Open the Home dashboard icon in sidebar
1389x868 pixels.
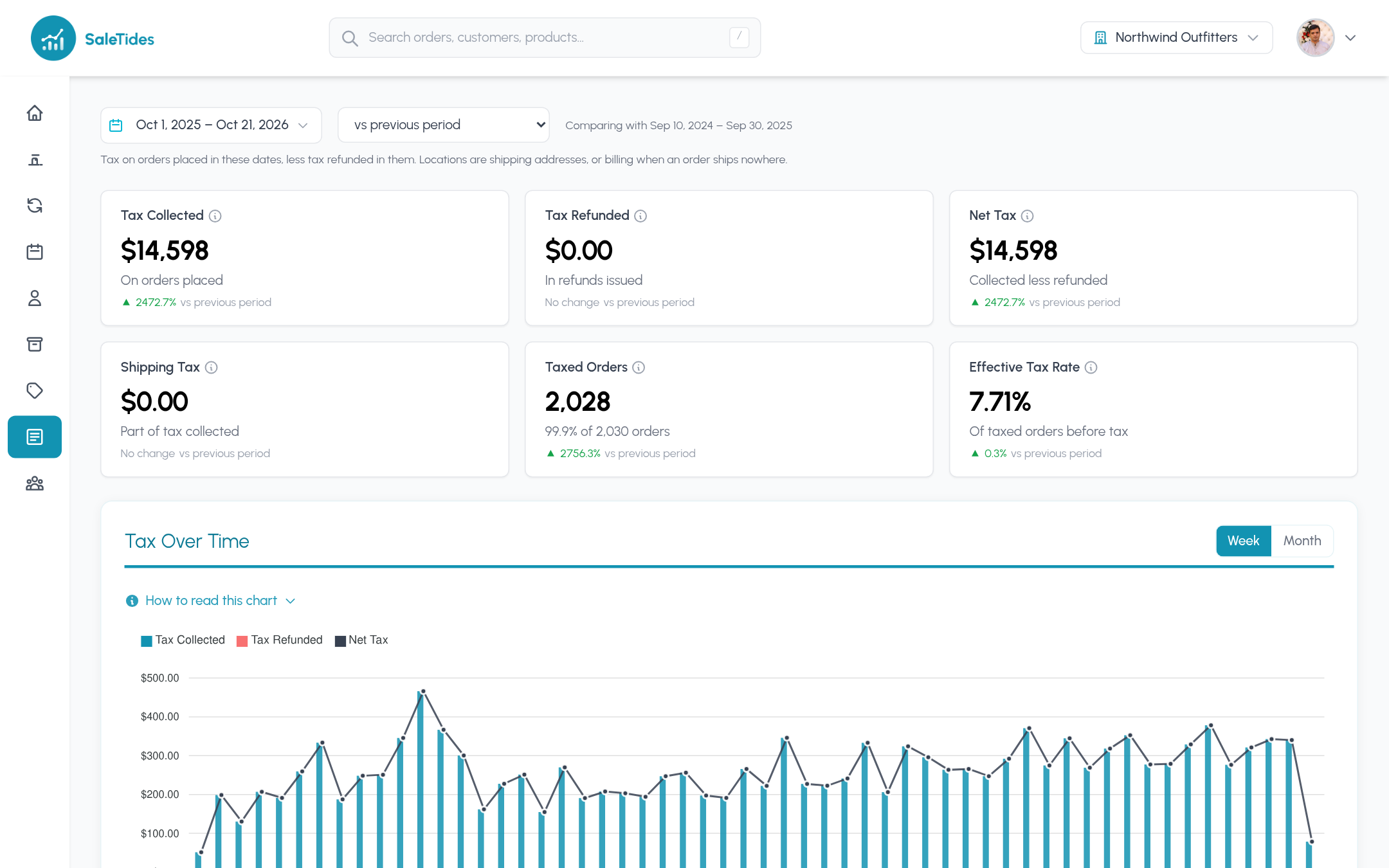(x=35, y=113)
